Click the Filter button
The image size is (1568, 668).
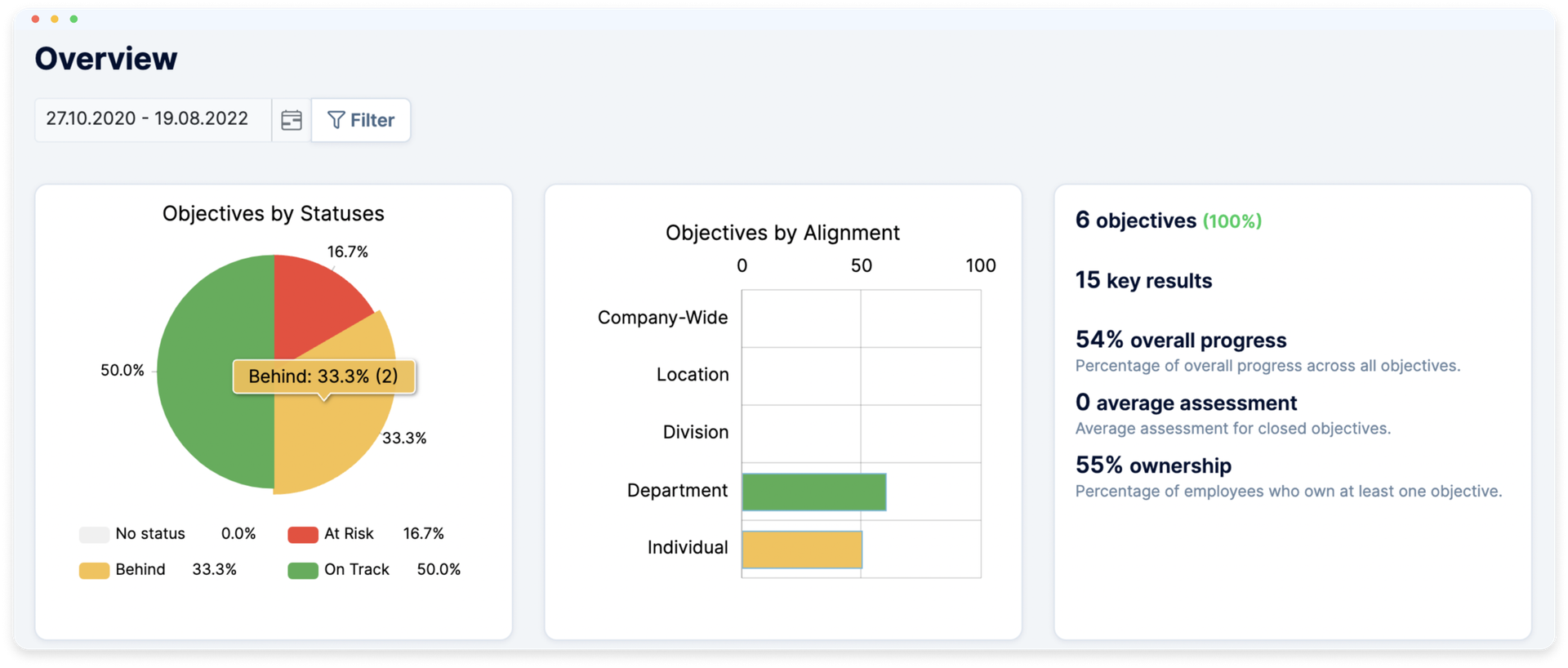361,120
